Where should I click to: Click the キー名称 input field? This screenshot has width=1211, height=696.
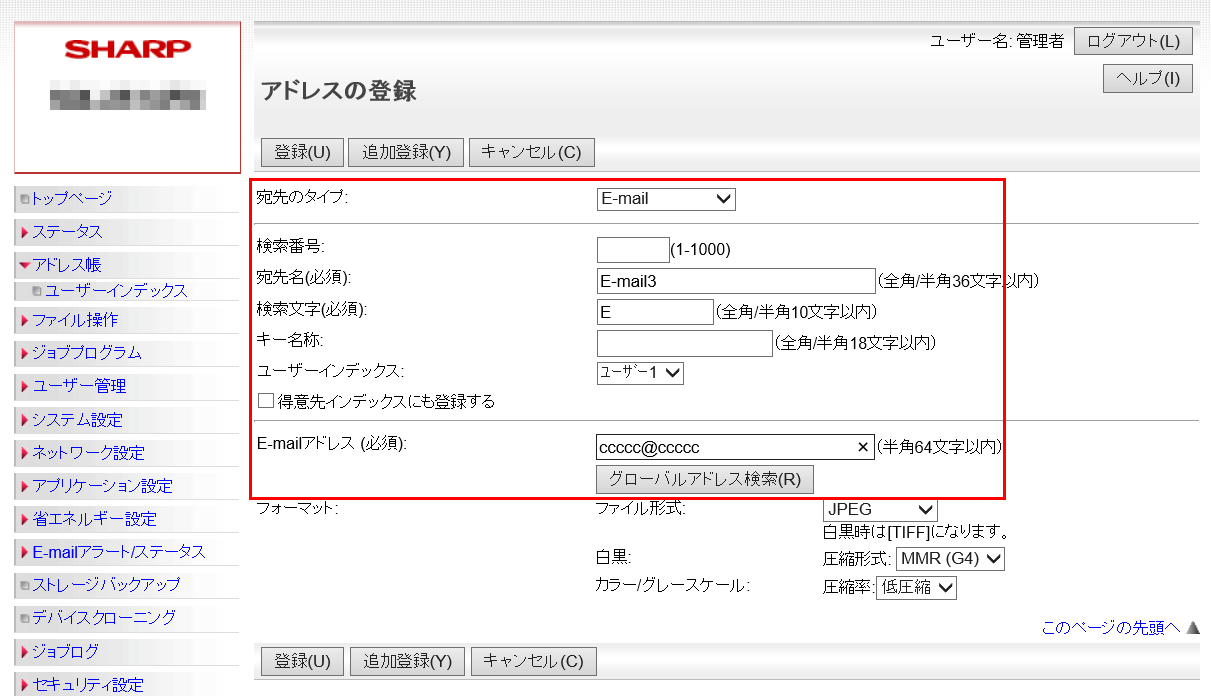685,343
